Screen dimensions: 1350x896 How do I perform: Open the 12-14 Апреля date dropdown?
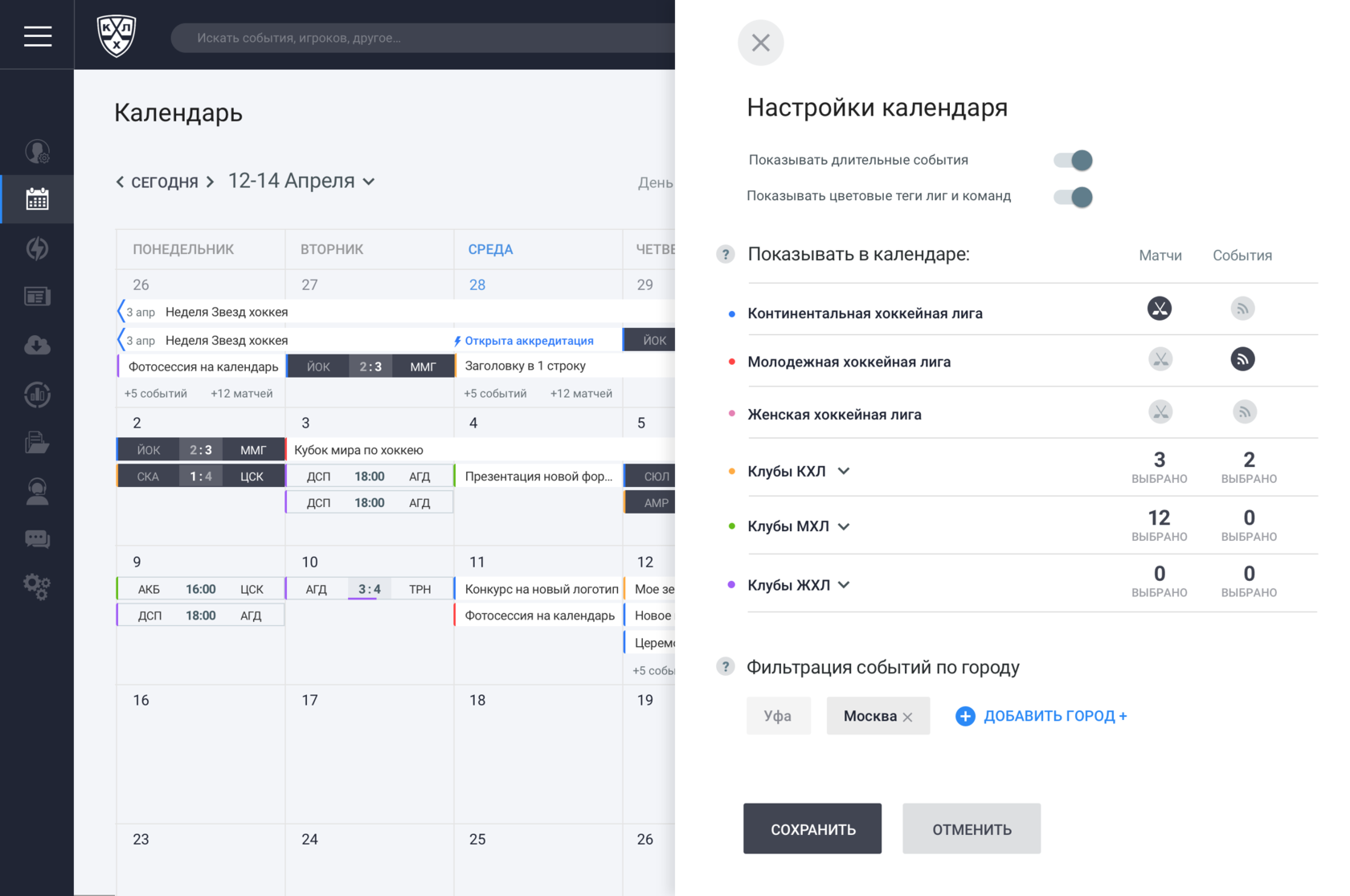[301, 181]
